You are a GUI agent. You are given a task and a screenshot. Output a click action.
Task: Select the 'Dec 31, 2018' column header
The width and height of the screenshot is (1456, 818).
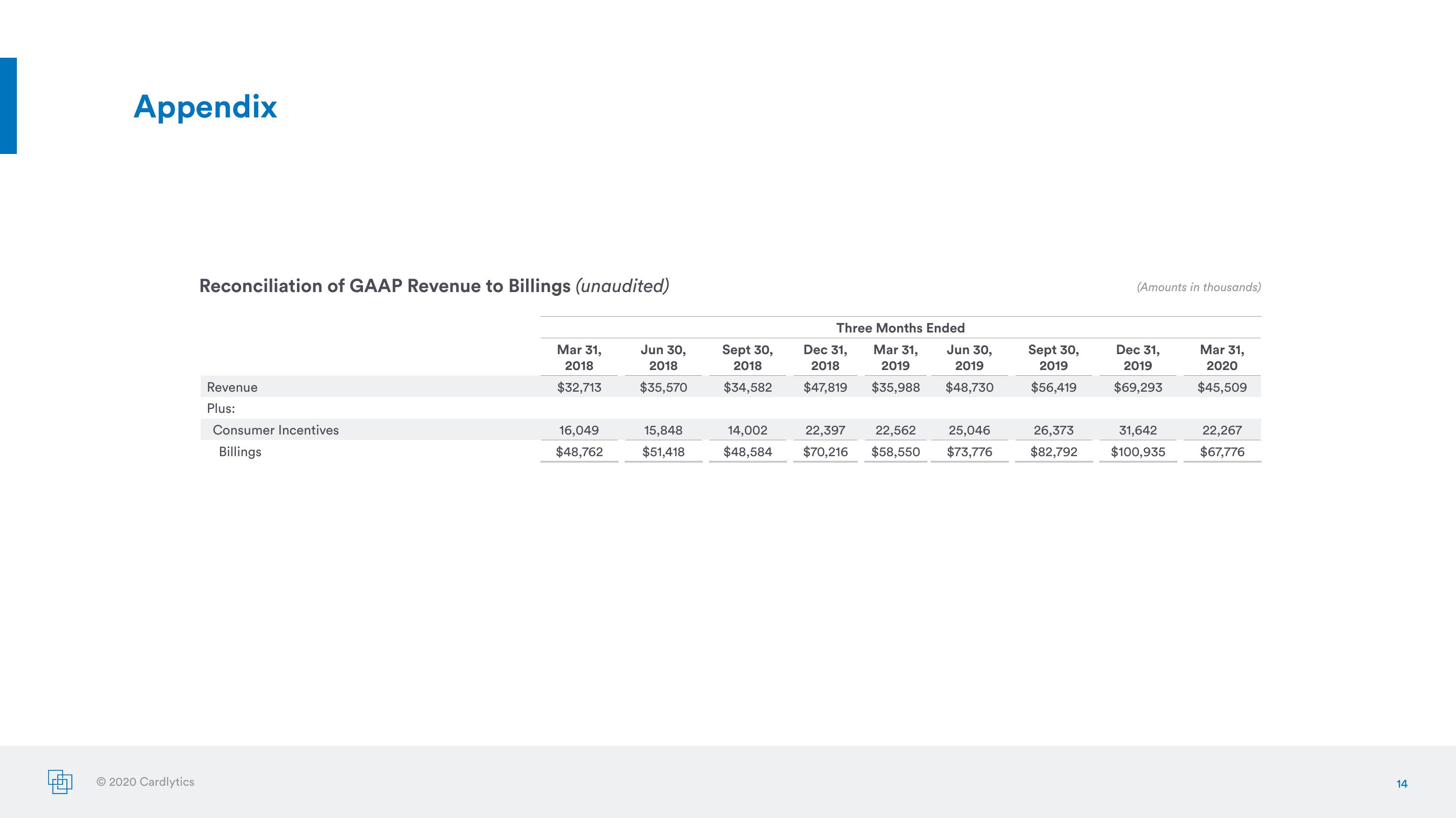[825, 358]
